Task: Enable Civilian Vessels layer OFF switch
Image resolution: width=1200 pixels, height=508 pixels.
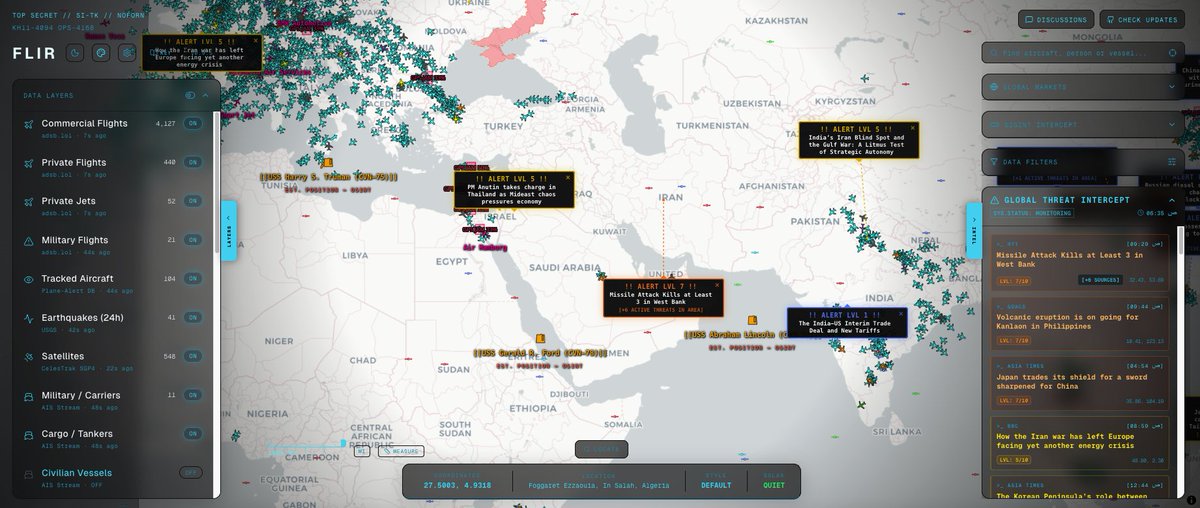Action: point(191,473)
